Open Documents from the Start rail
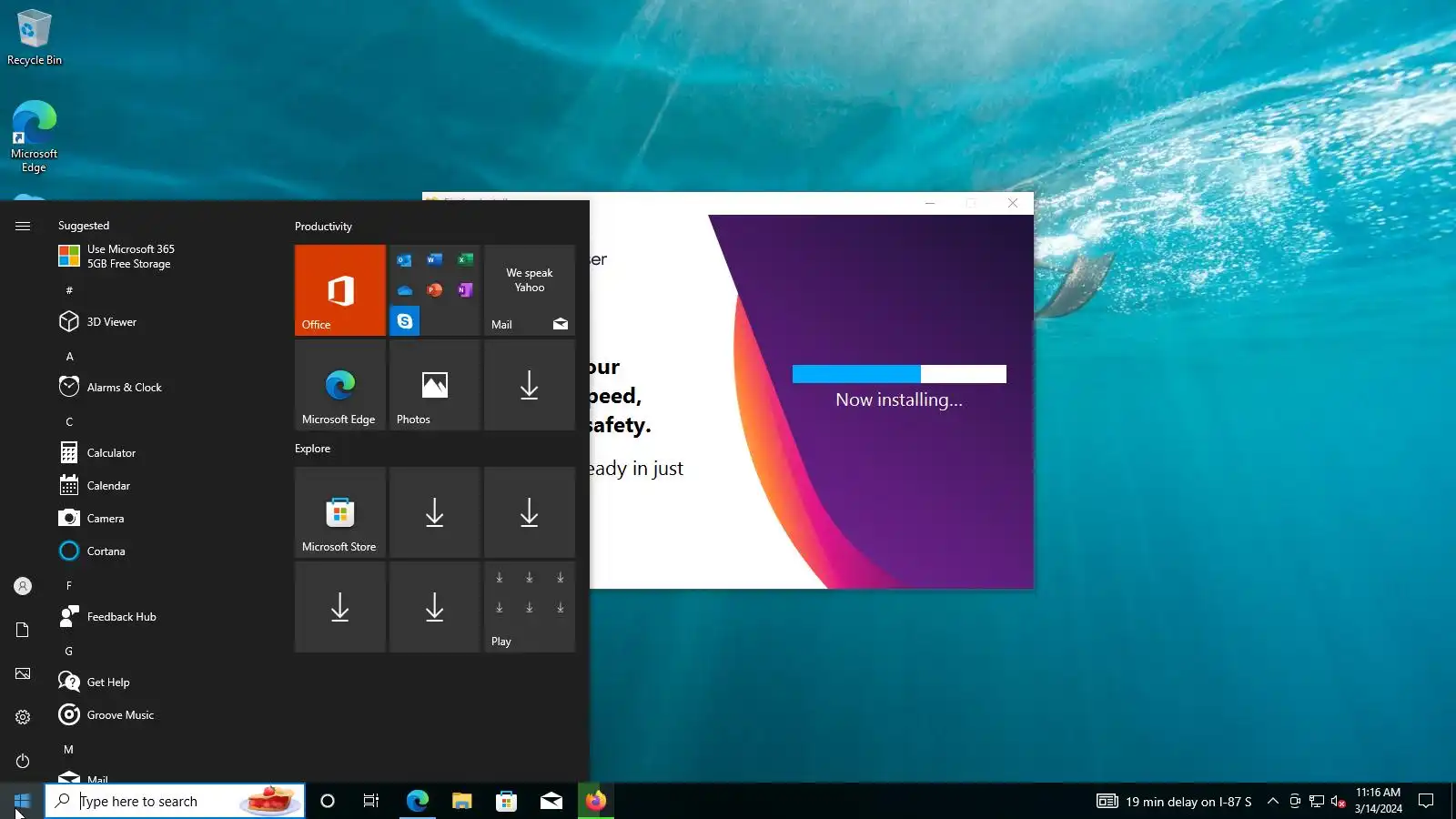Screen dimensions: 1456x819 (x=23, y=630)
